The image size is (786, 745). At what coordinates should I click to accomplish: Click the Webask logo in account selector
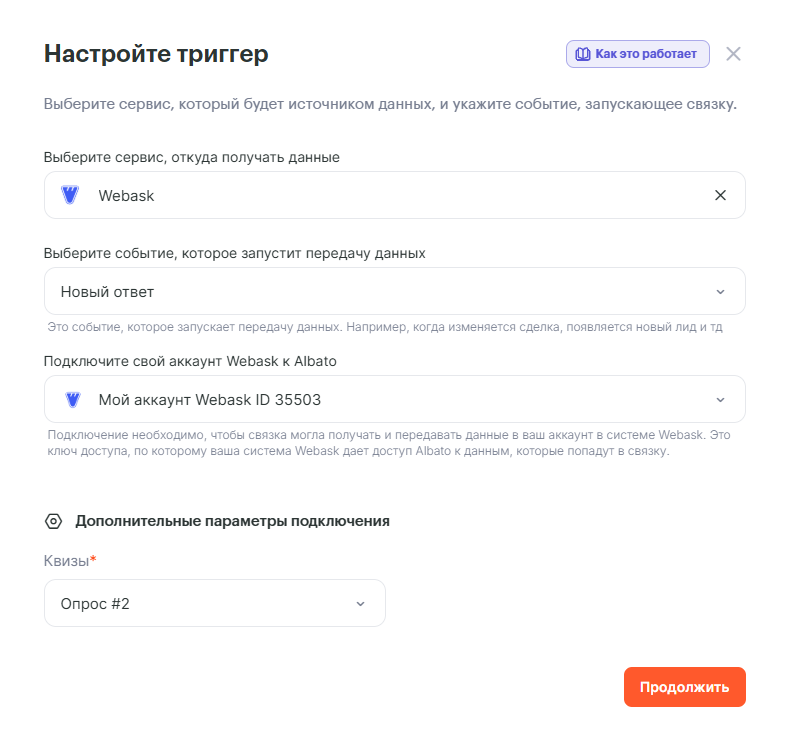72,400
